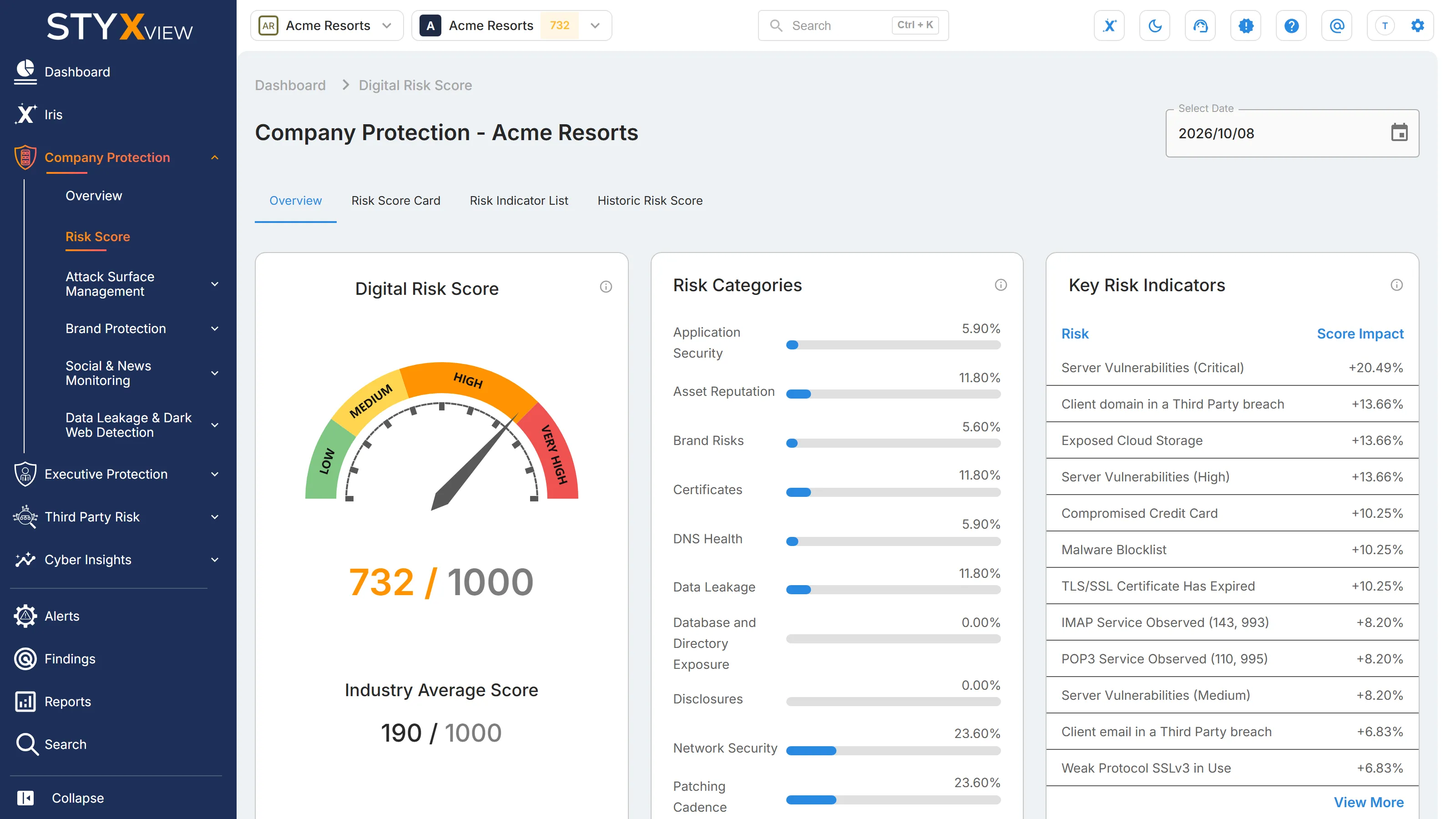Select Exposed Cloud Storage row
1456x819 pixels.
1232,440
